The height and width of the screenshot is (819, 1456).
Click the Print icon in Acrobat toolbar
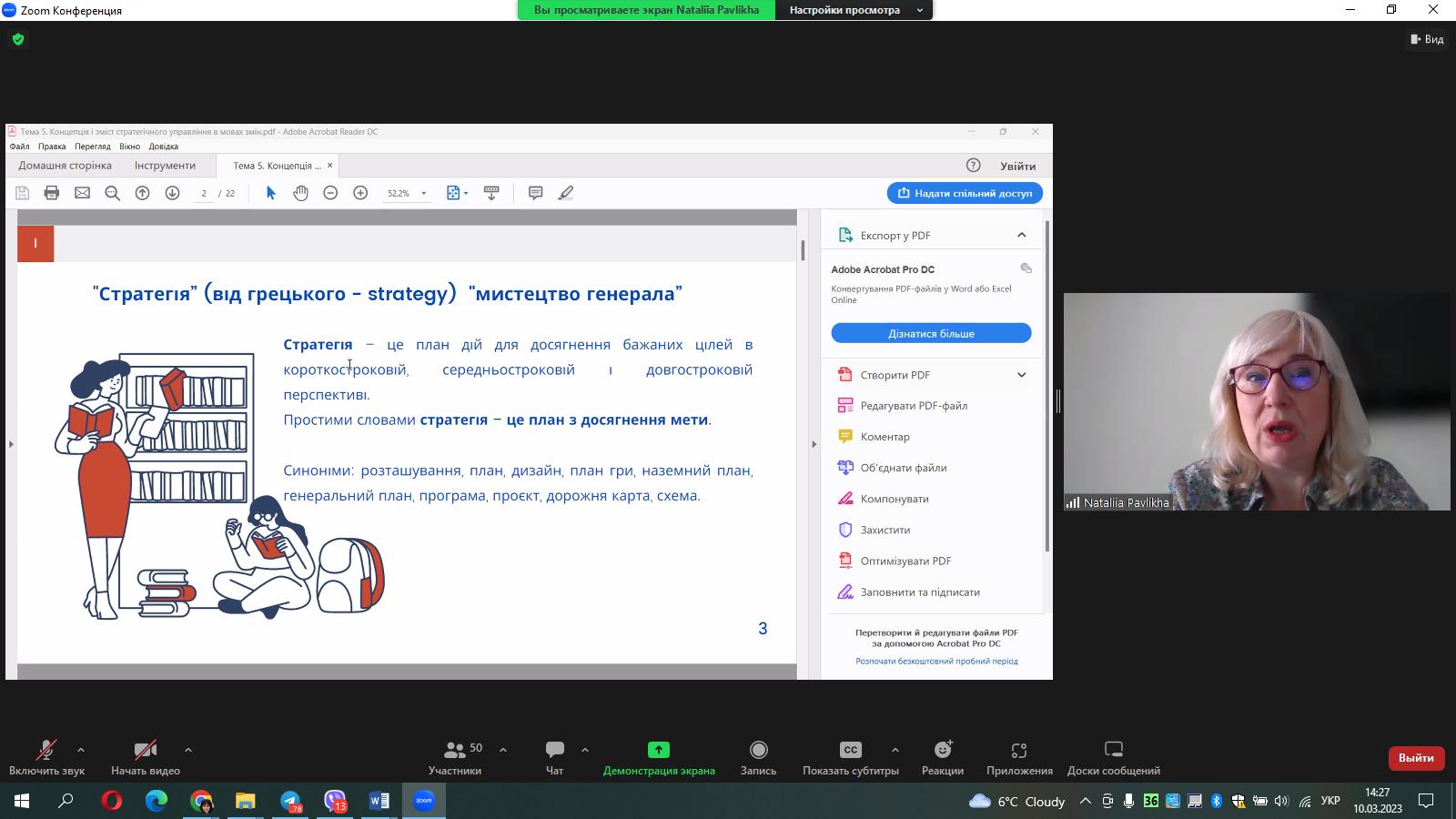52,193
